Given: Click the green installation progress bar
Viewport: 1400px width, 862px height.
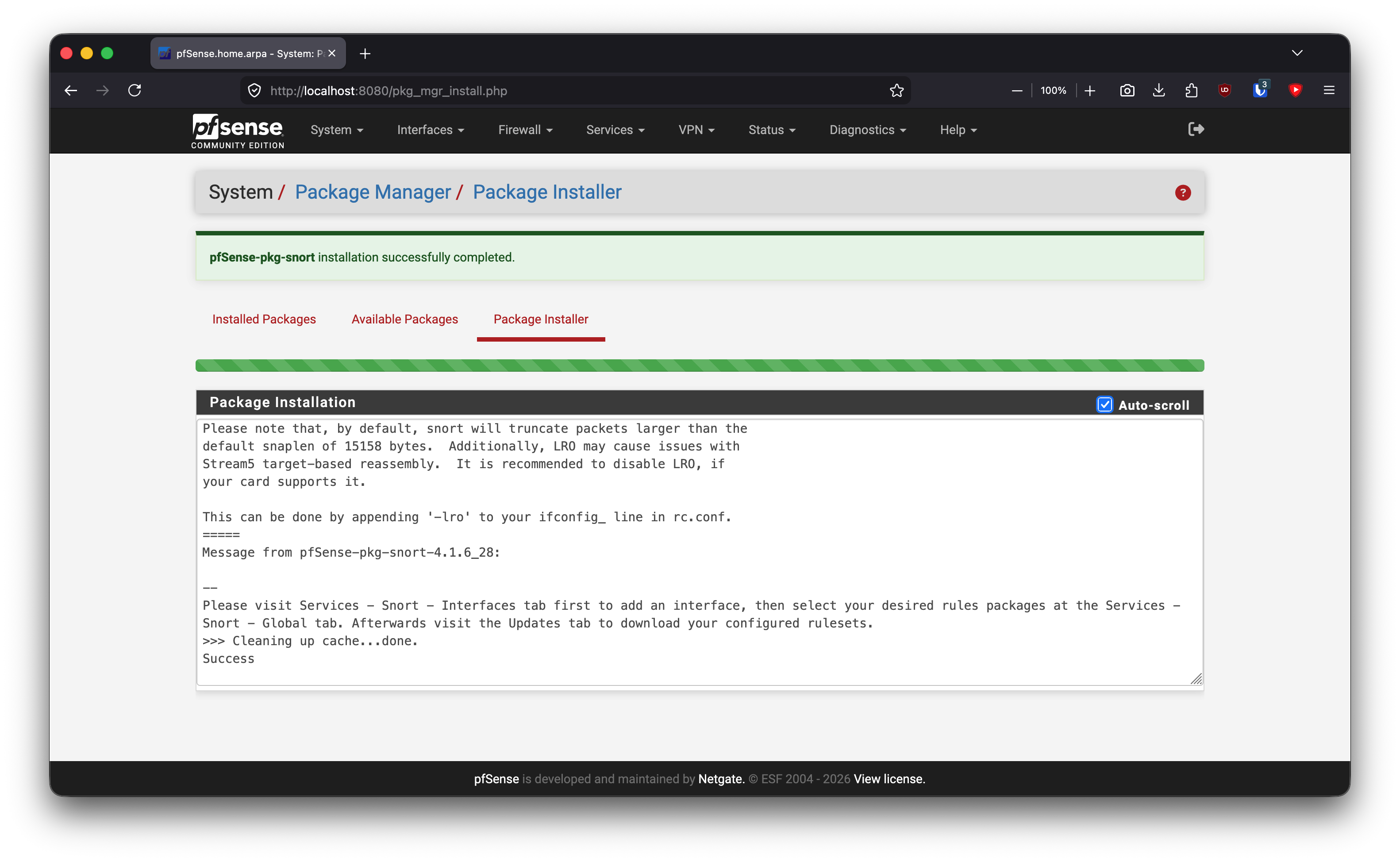Looking at the screenshot, I should tap(700, 366).
